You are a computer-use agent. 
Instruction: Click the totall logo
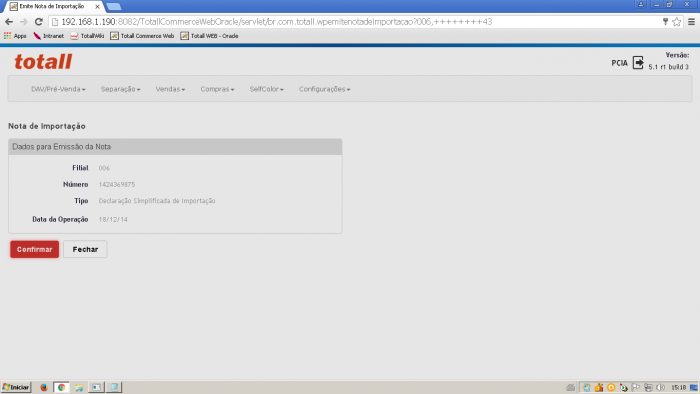(x=43, y=62)
